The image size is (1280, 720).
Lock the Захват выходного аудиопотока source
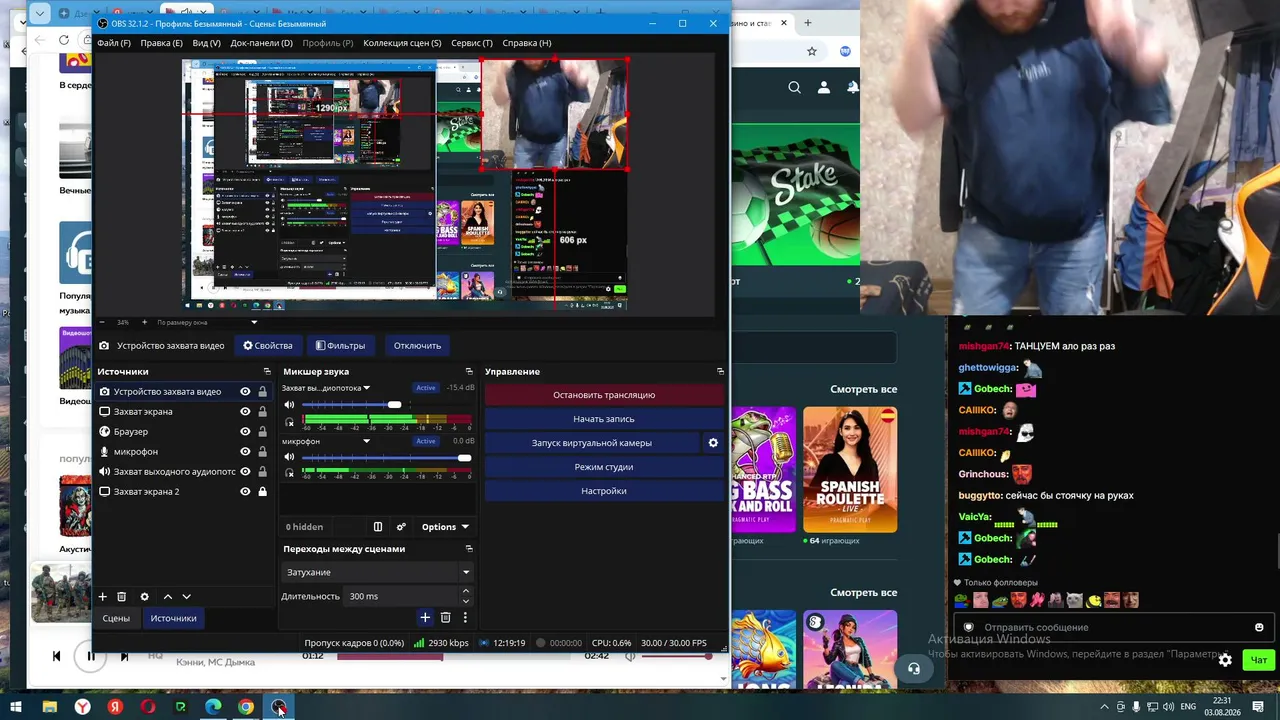[263, 472]
